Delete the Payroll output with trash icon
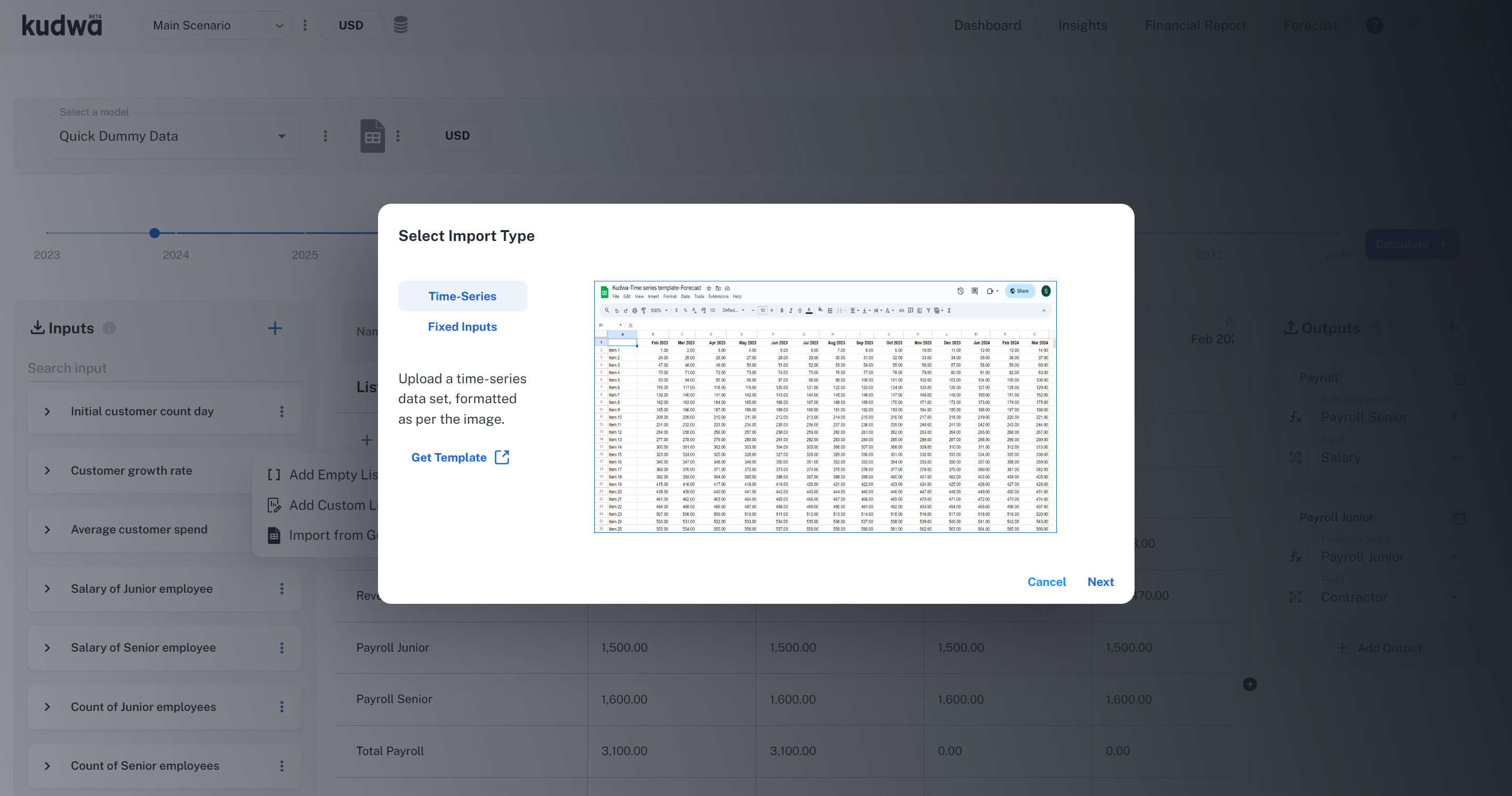The width and height of the screenshot is (1512, 796). tap(1459, 378)
